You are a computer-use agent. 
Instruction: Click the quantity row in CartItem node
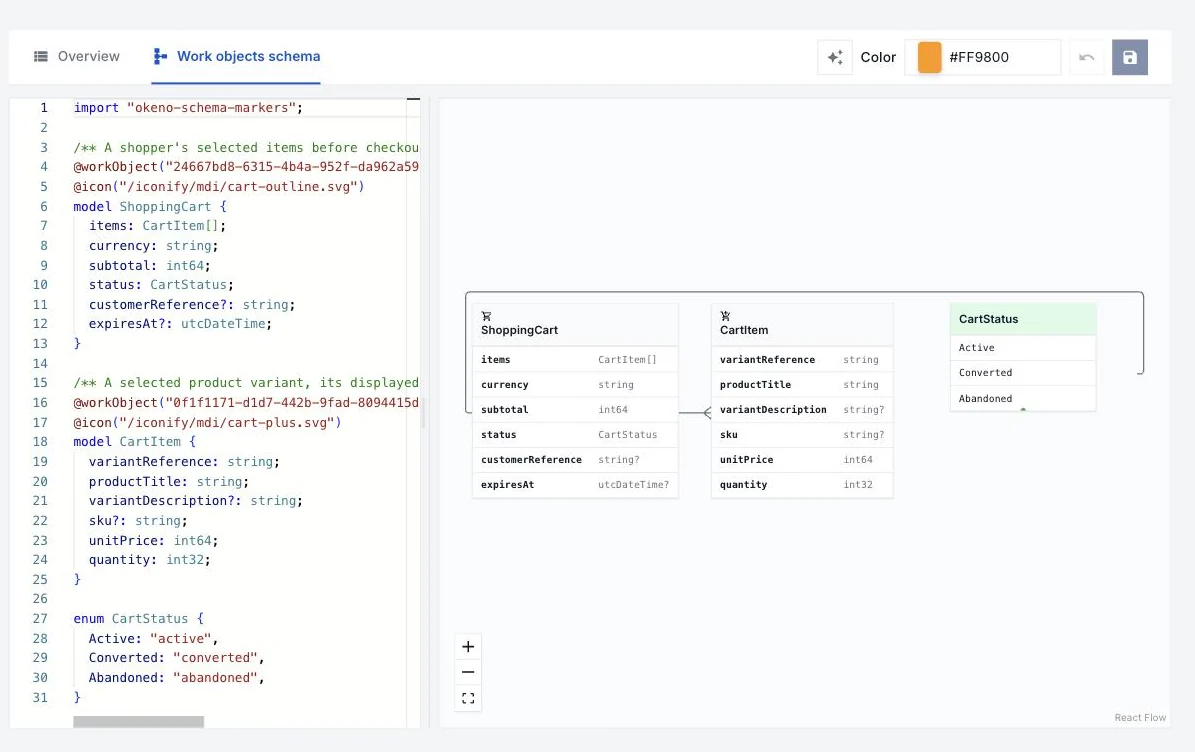tap(802, 485)
